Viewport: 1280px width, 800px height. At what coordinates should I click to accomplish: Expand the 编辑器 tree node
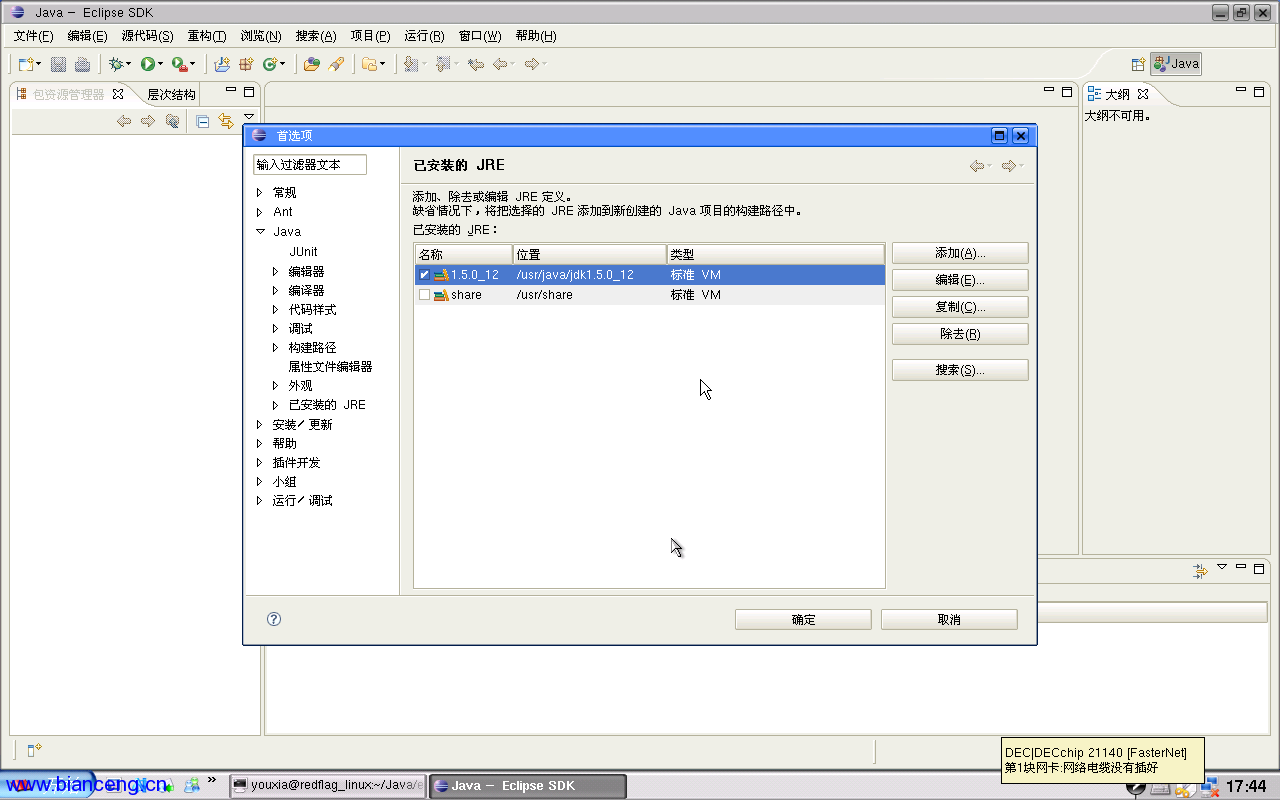point(276,271)
